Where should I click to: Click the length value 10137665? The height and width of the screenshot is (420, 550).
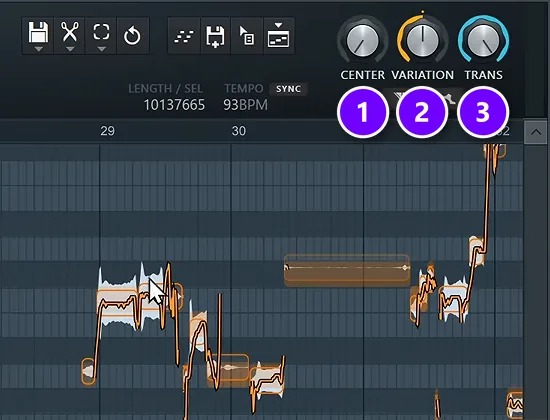tap(174, 105)
